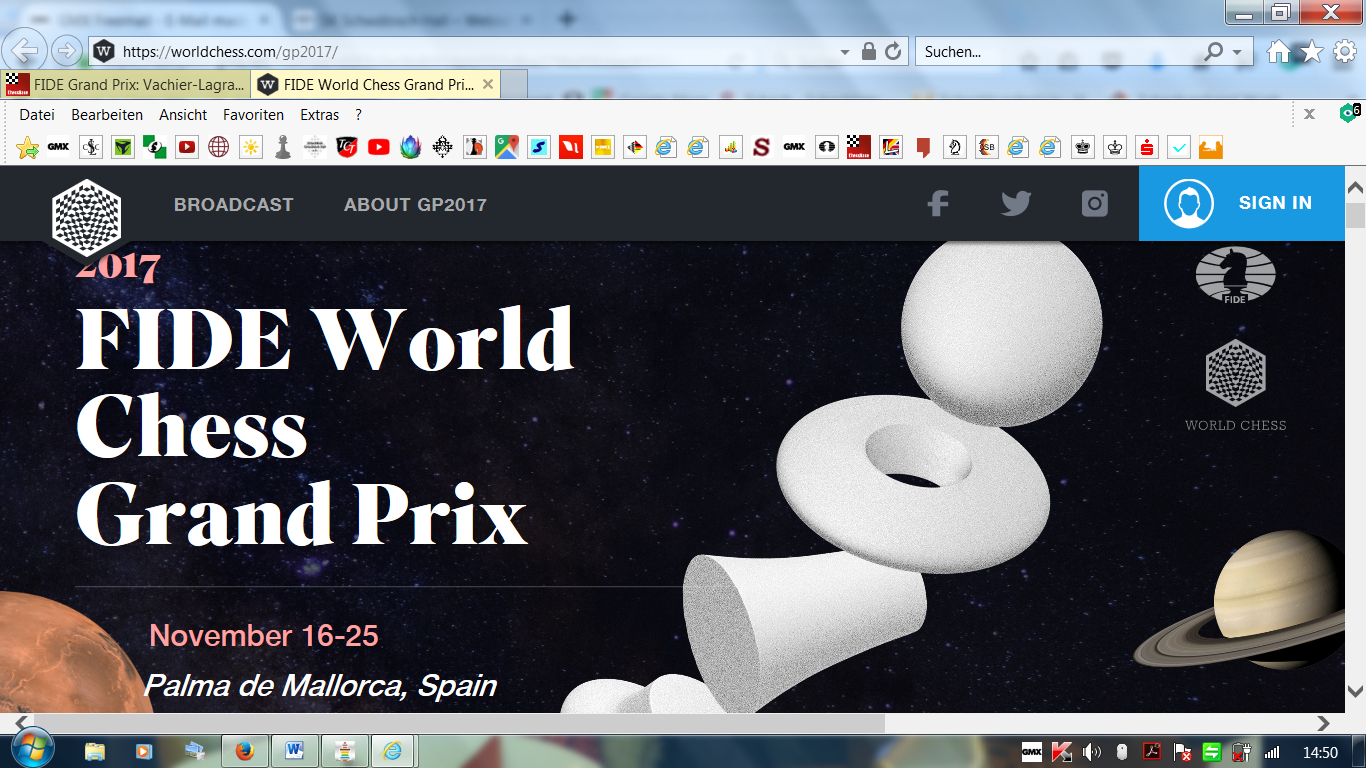Screen dimensions: 1366x768
Task: Open the Facebook page link icon
Action: pyautogui.click(x=937, y=204)
